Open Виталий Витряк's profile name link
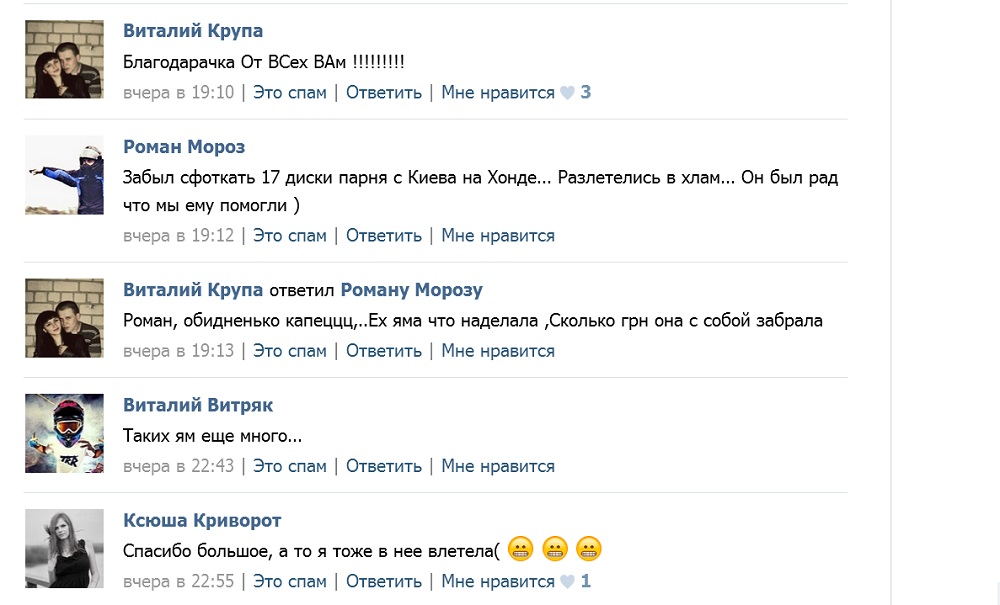Screen dimensions: 1000x605 pos(198,405)
